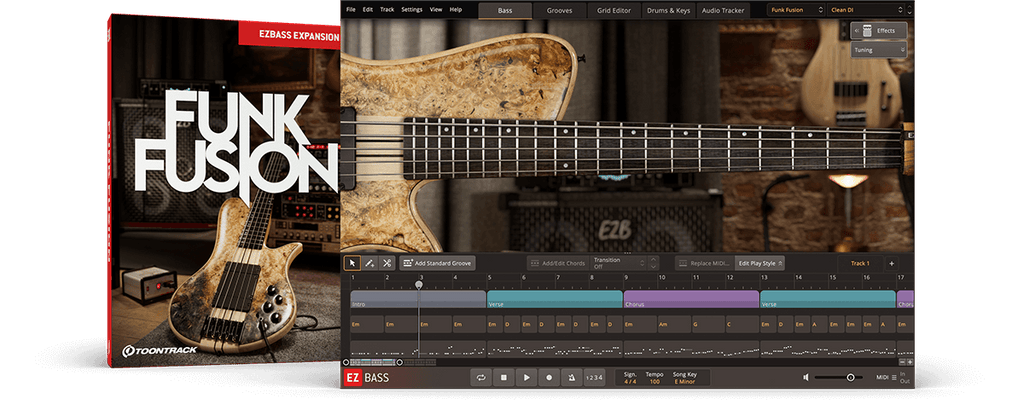
Task: Select the Intro song block
Action: [x=418, y=299]
